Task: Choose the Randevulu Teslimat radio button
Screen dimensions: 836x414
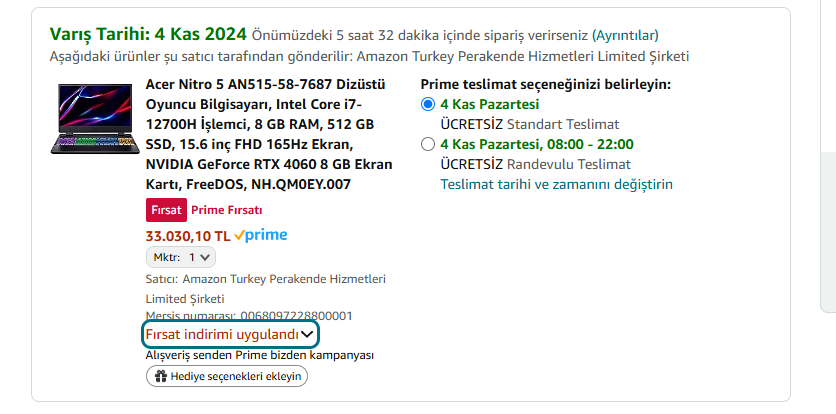Action: coord(429,144)
